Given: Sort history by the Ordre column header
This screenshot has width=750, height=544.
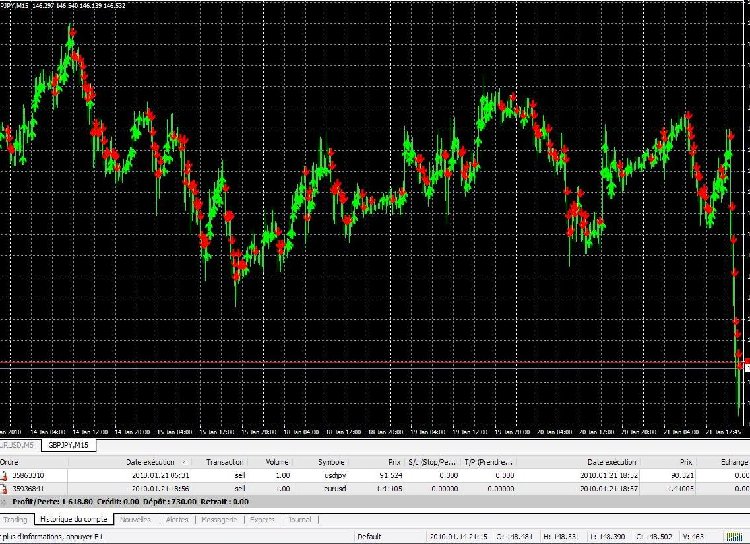Looking at the screenshot, I should click(x=10, y=462).
